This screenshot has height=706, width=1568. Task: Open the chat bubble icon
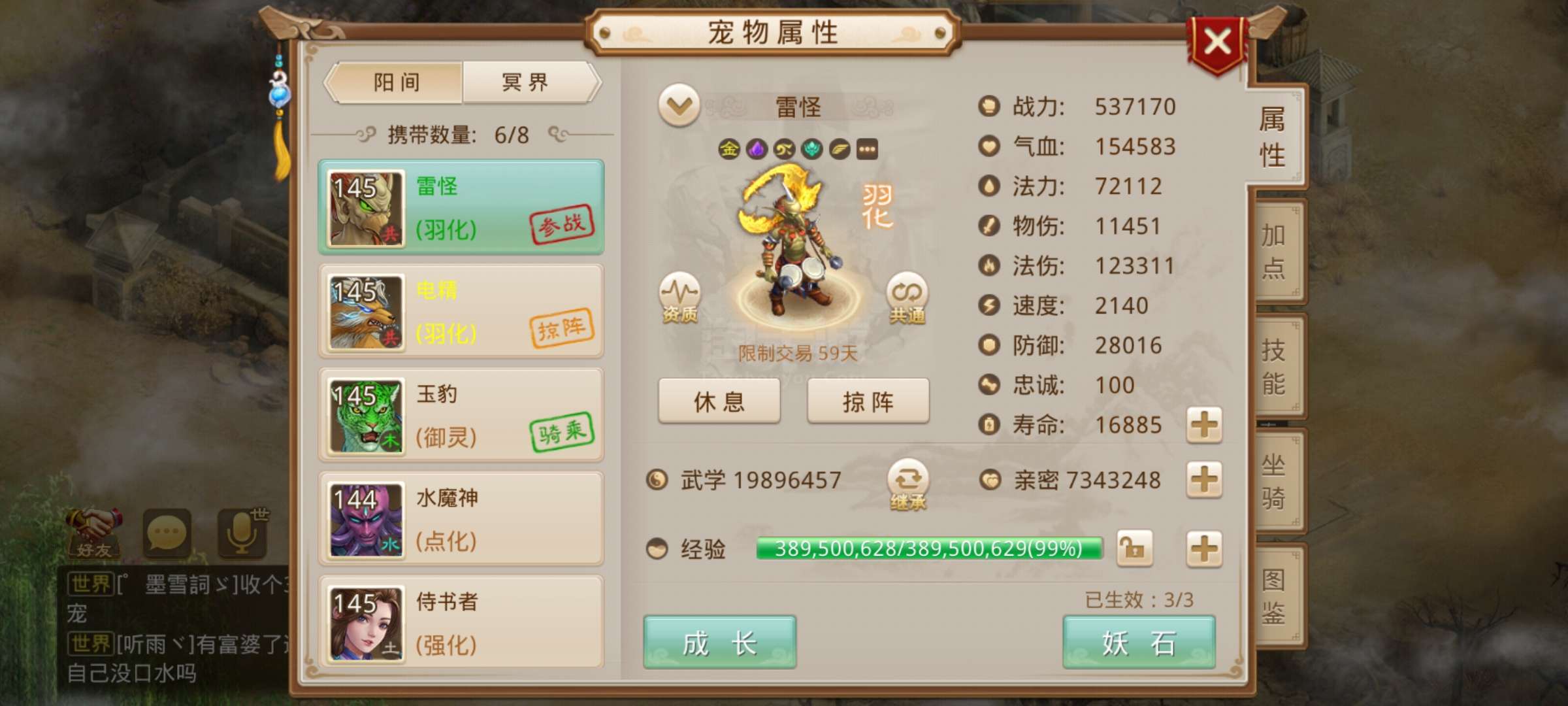click(x=167, y=533)
